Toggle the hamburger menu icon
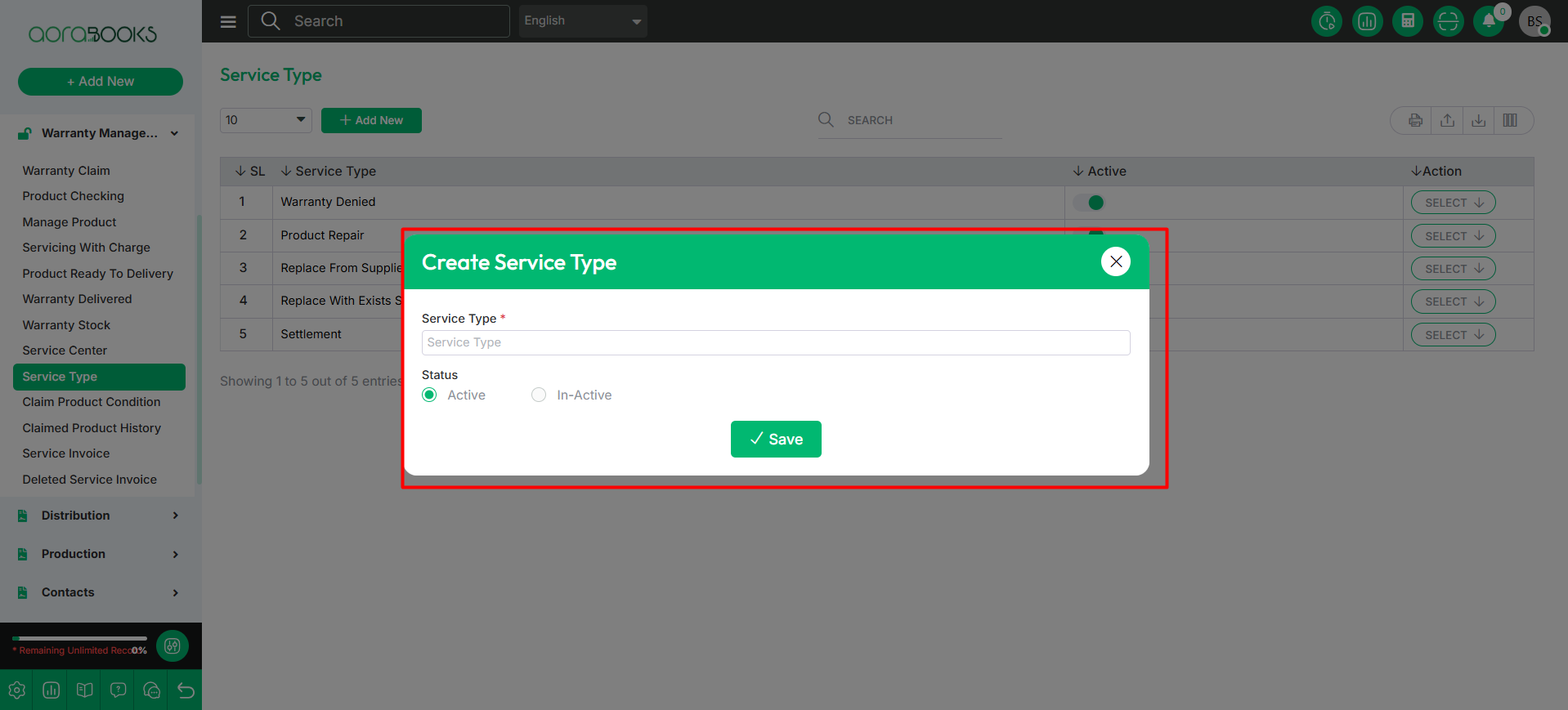 (x=228, y=21)
